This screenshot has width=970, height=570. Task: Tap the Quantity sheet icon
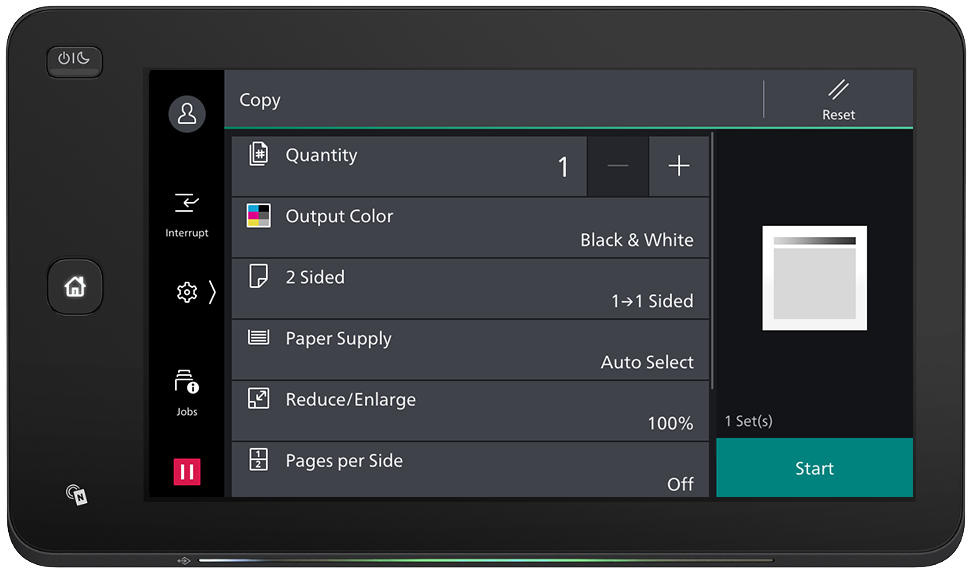coord(259,153)
